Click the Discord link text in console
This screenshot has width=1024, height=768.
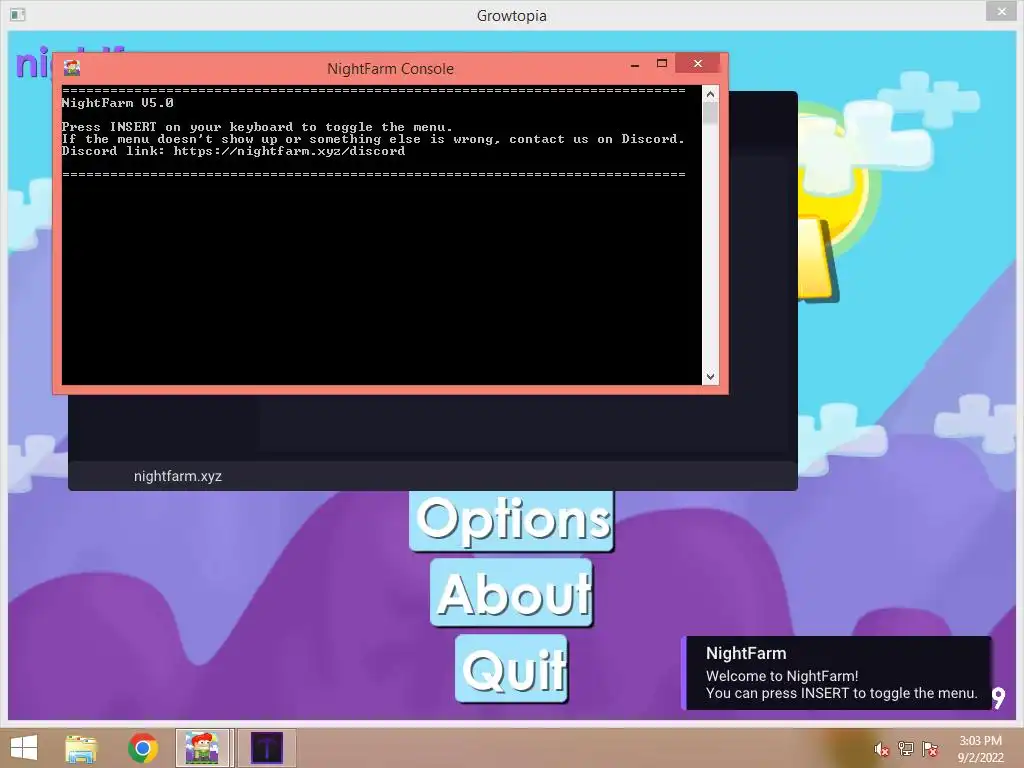[x=289, y=151]
